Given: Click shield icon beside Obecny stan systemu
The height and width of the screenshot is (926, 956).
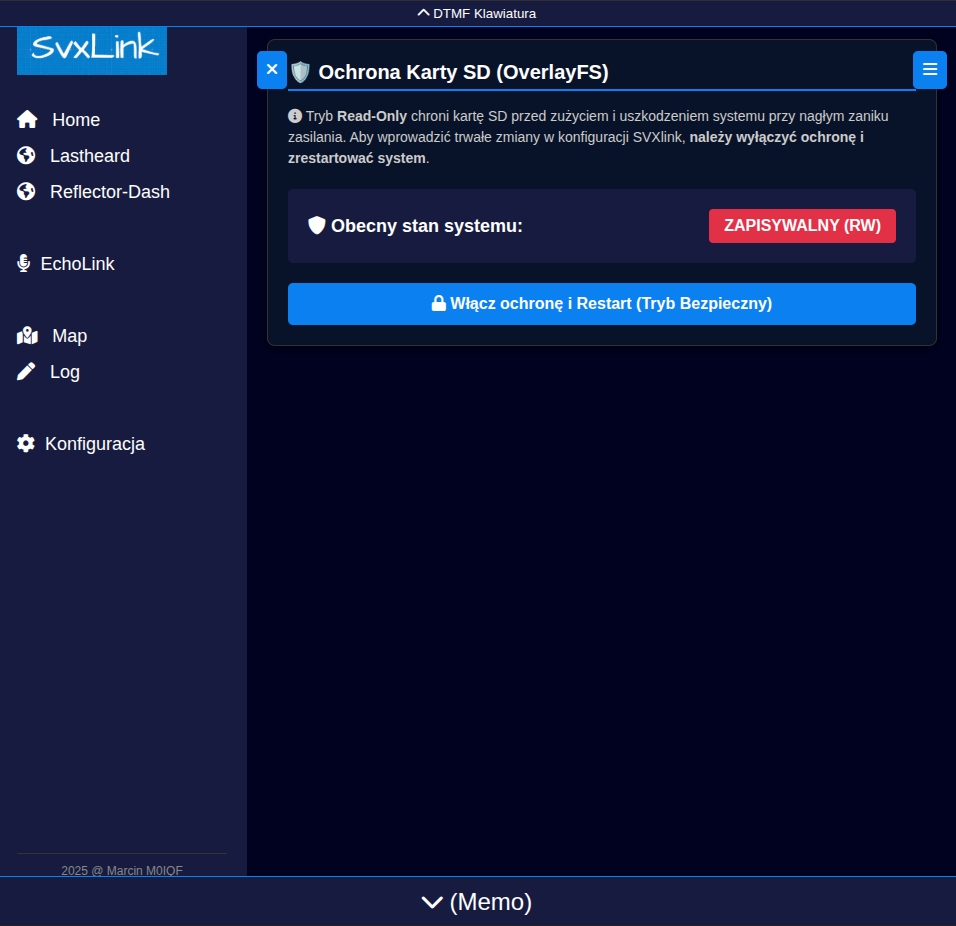Looking at the screenshot, I should [x=317, y=226].
